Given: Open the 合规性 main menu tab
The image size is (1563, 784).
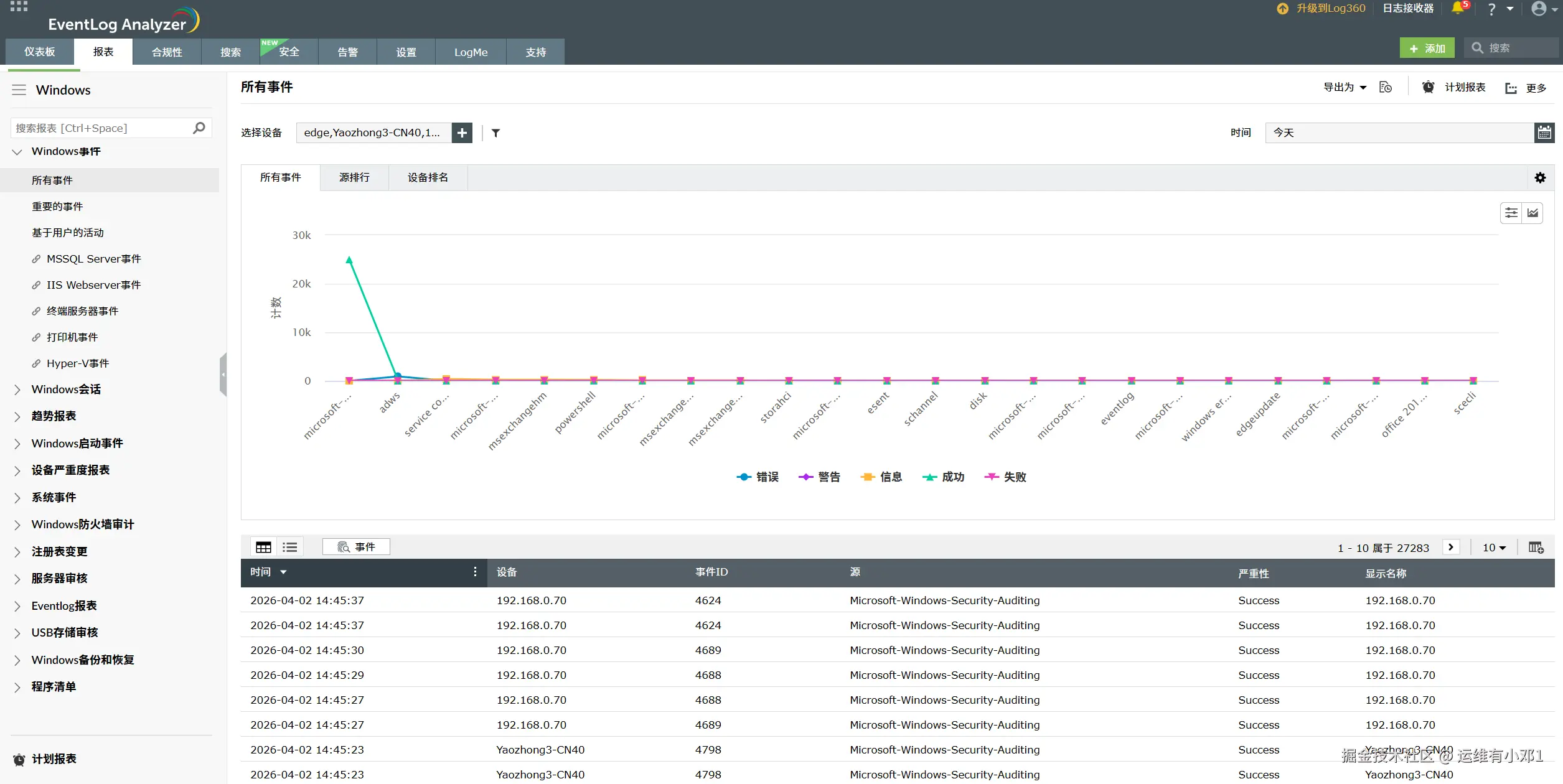Looking at the screenshot, I should pyautogui.click(x=167, y=52).
